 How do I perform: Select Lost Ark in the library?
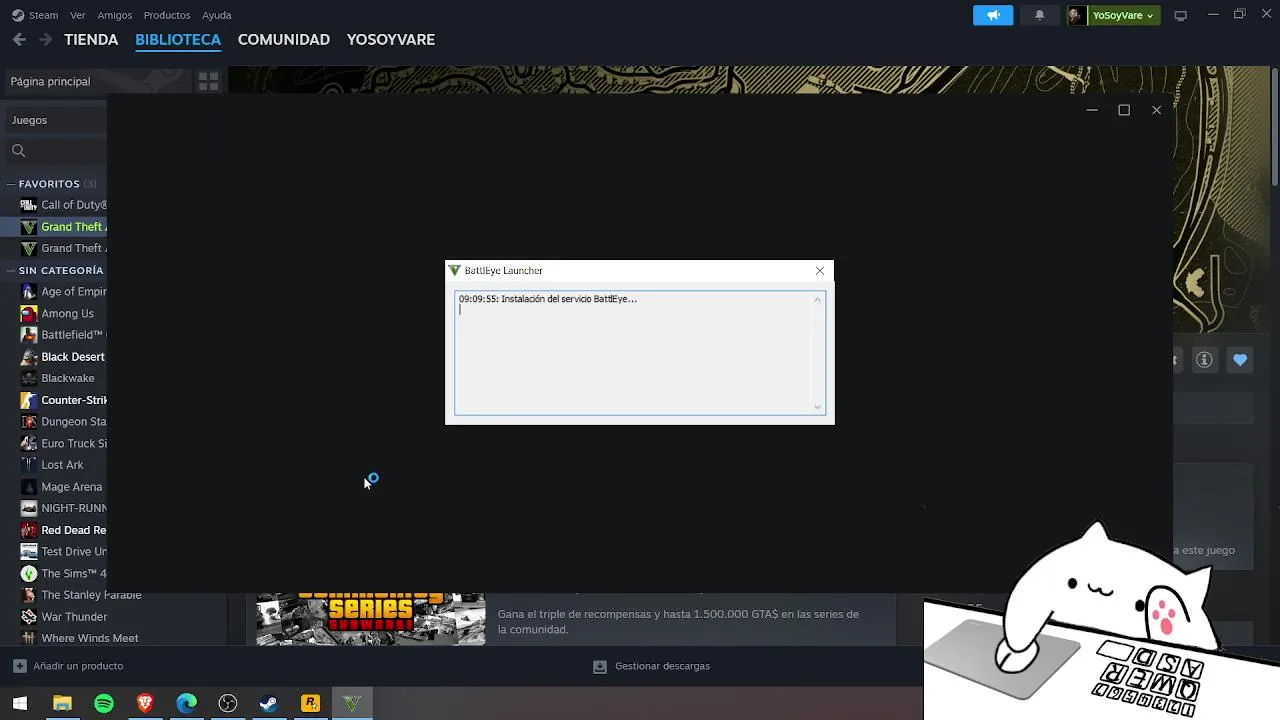click(62, 465)
